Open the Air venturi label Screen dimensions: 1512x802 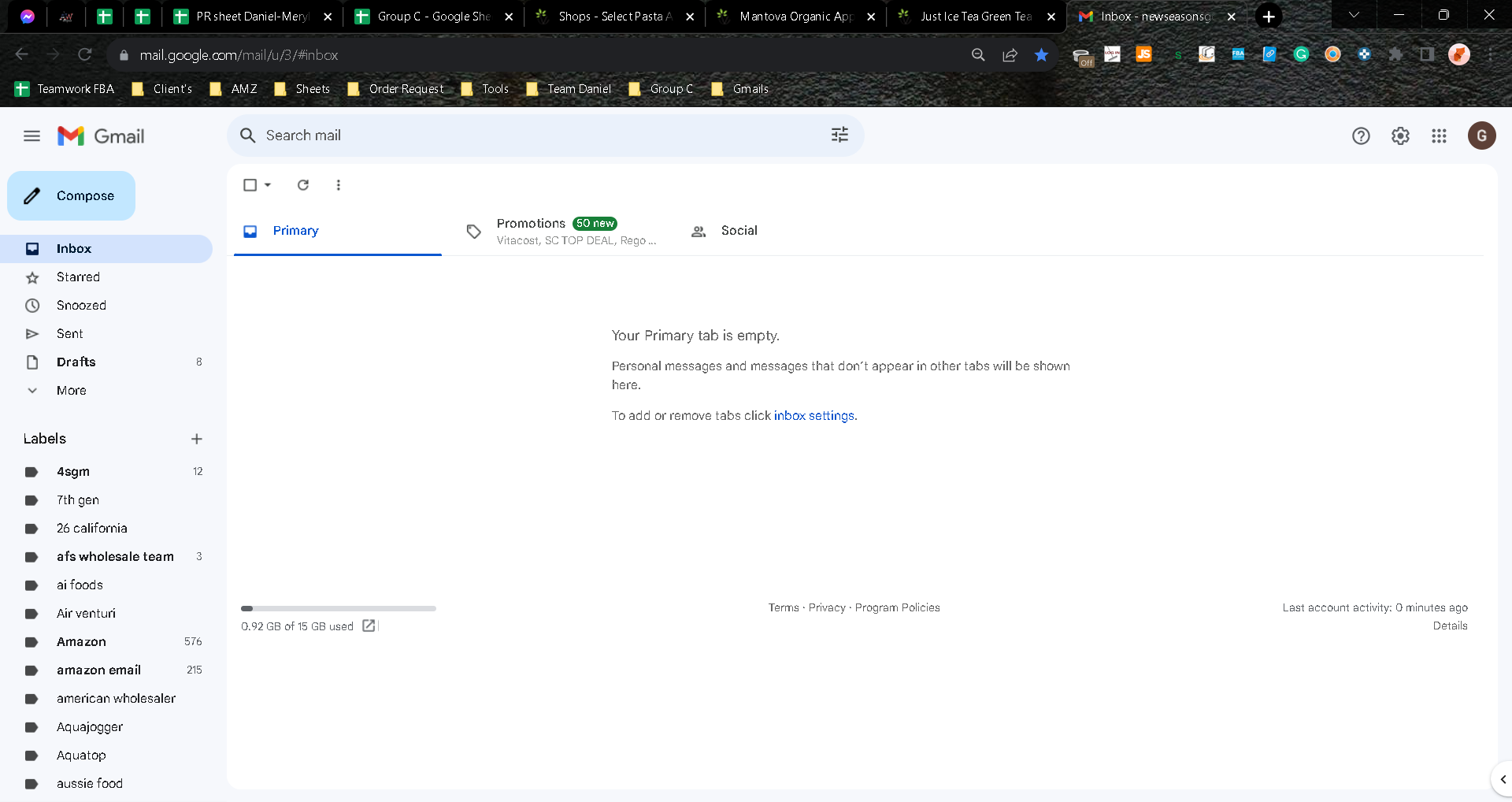[106, 614]
